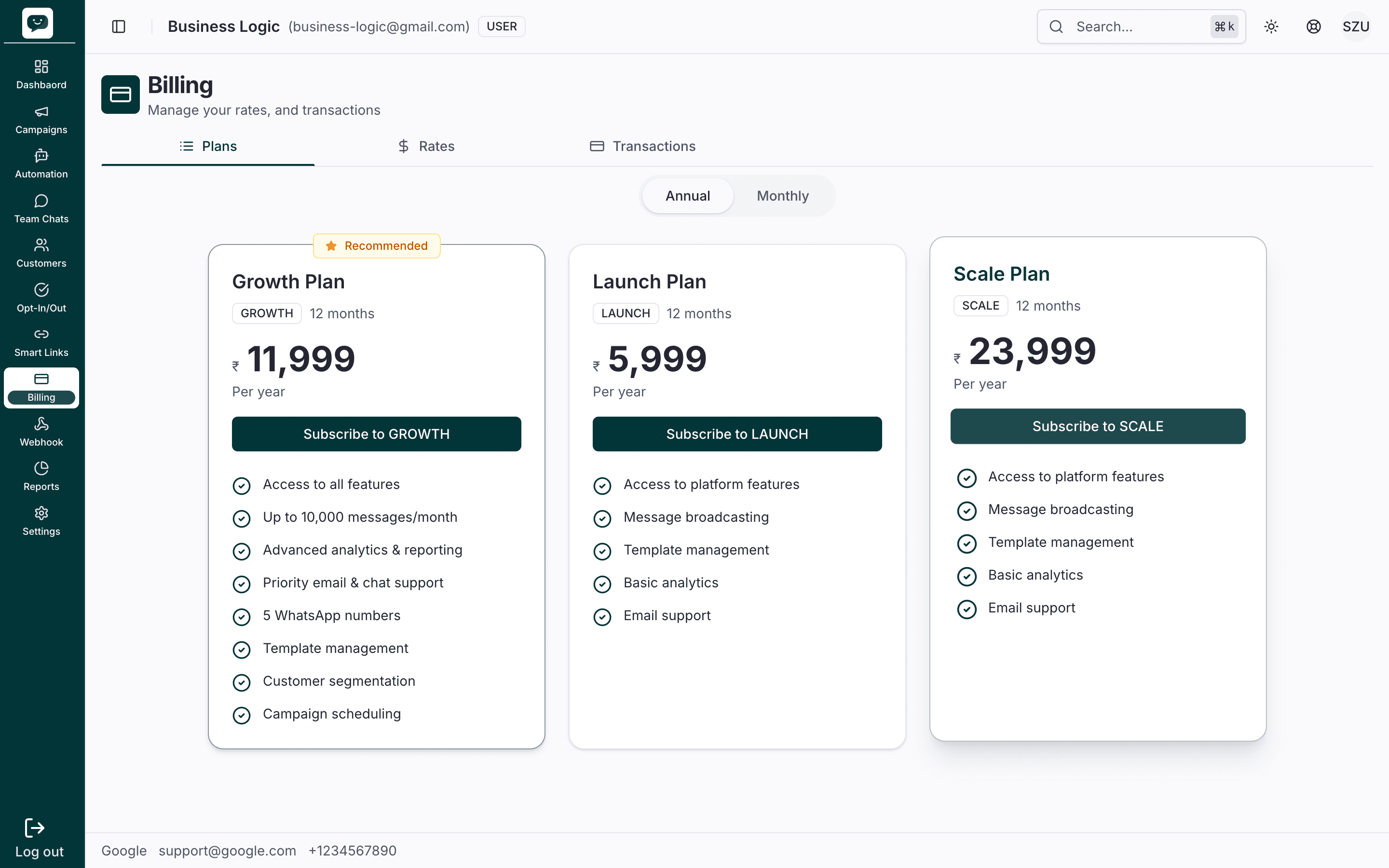
Task: Click 'Up to 10,000 messages/month' item
Action: pos(360,517)
